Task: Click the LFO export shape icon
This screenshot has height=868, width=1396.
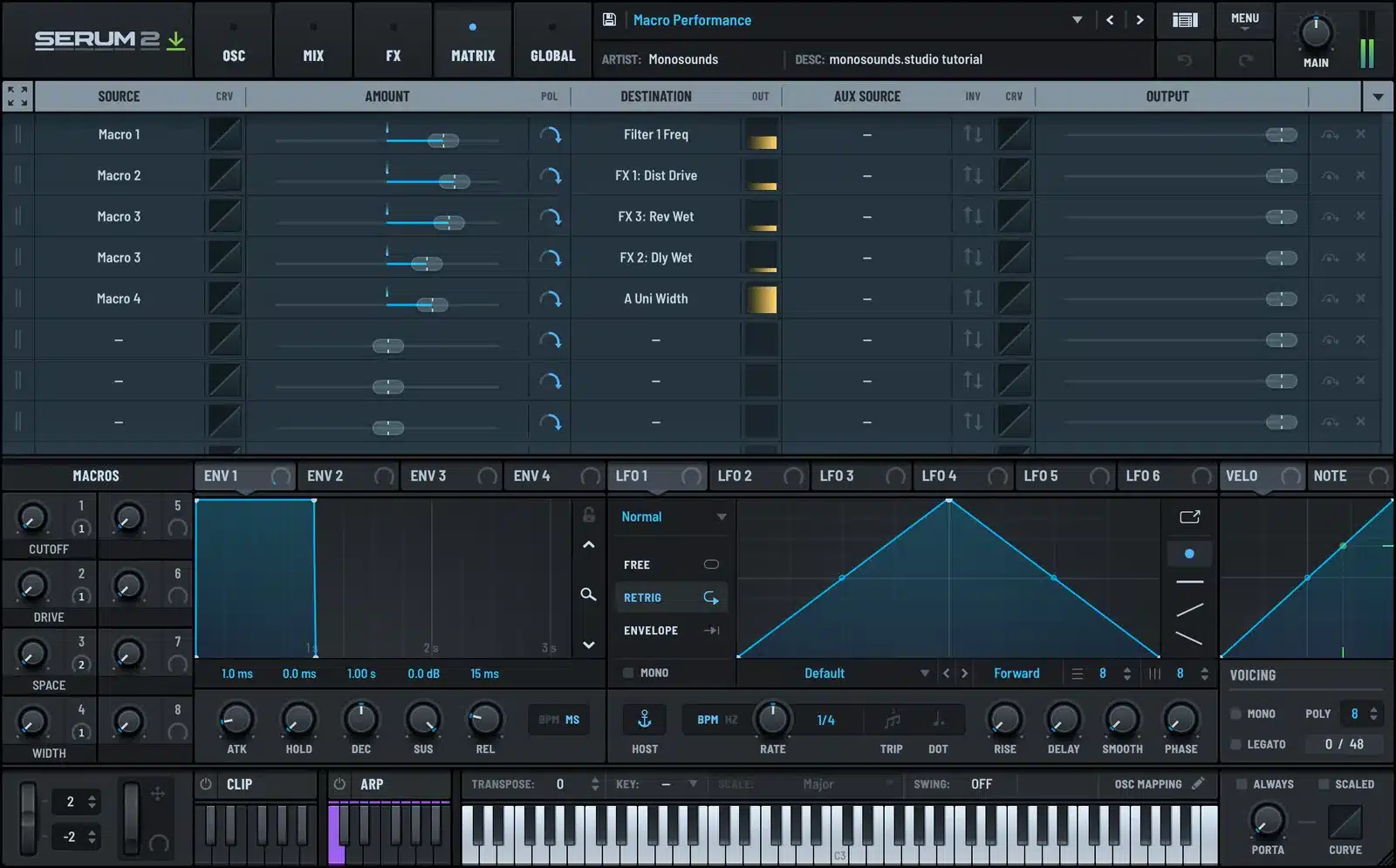Action: coord(1190,516)
